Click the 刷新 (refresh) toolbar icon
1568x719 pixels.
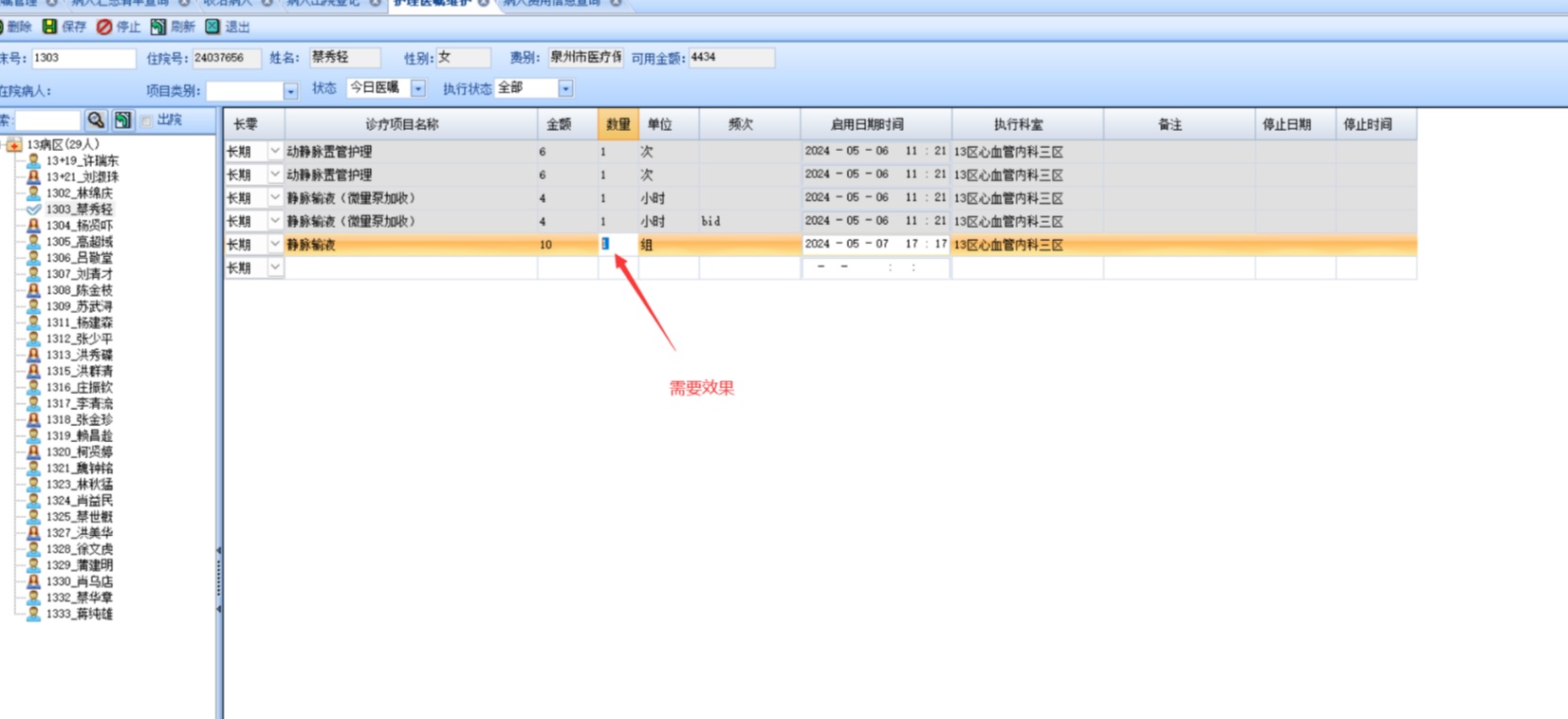pos(158,27)
